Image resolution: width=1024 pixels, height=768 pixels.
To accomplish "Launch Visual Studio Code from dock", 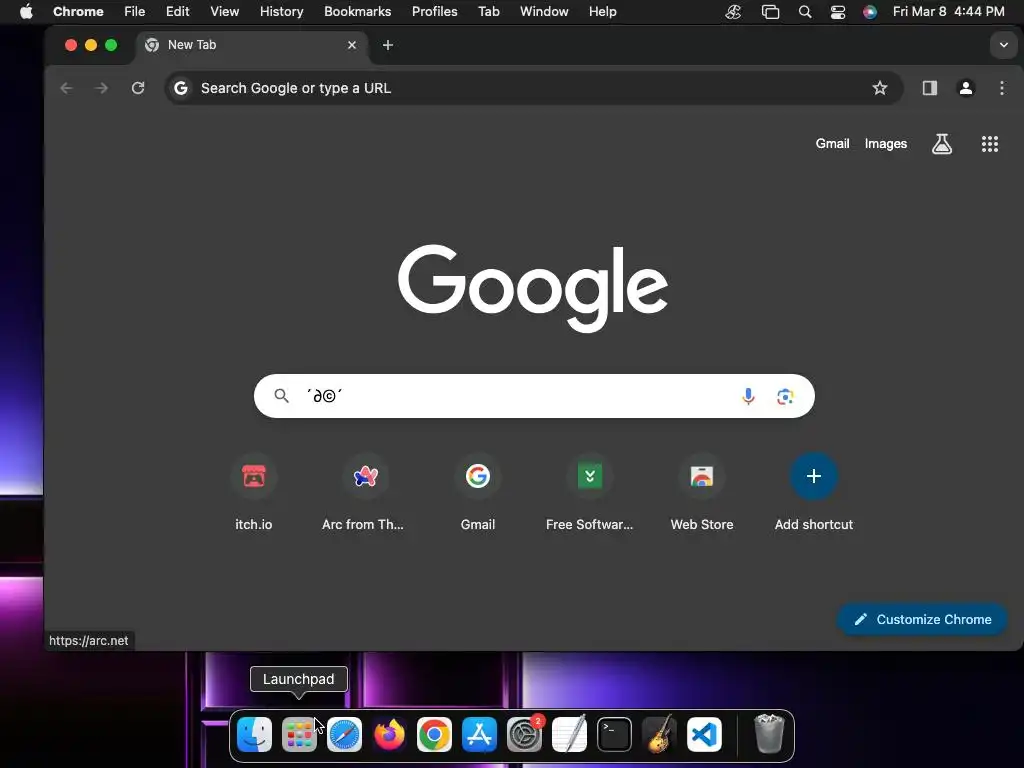I will click(x=705, y=735).
